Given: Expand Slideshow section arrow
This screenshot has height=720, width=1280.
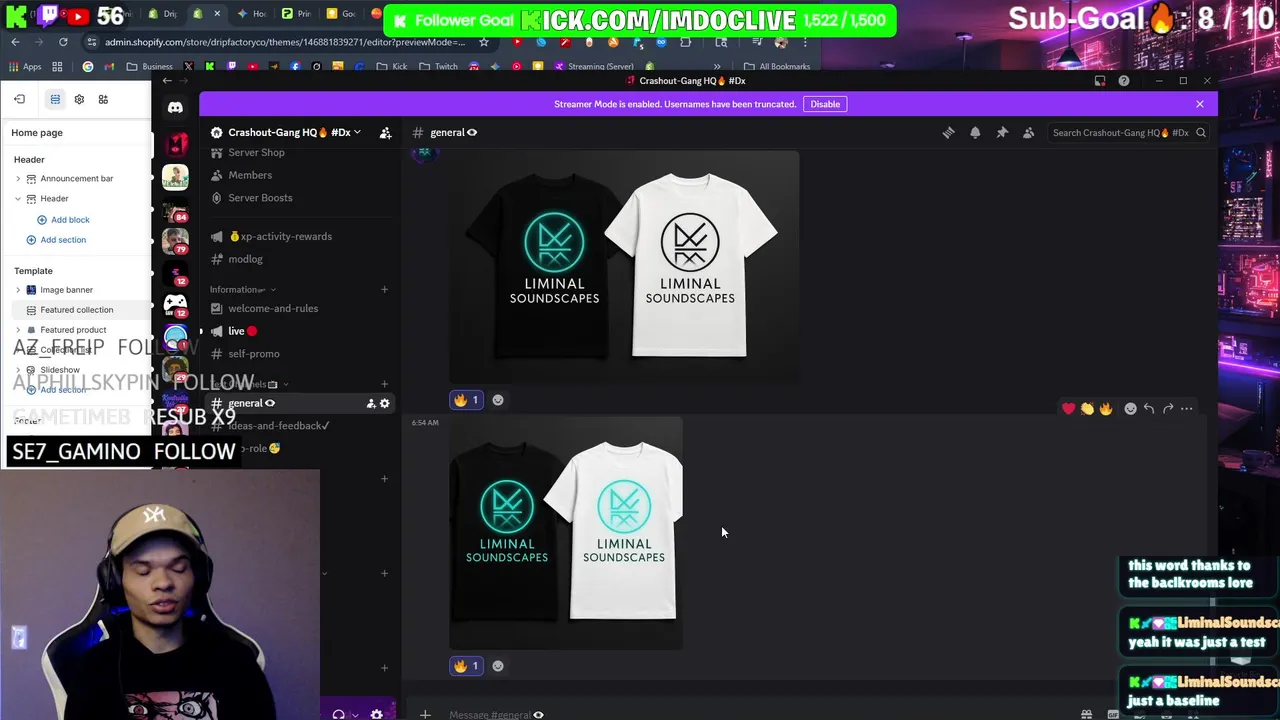Looking at the screenshot, I should 18,370.
